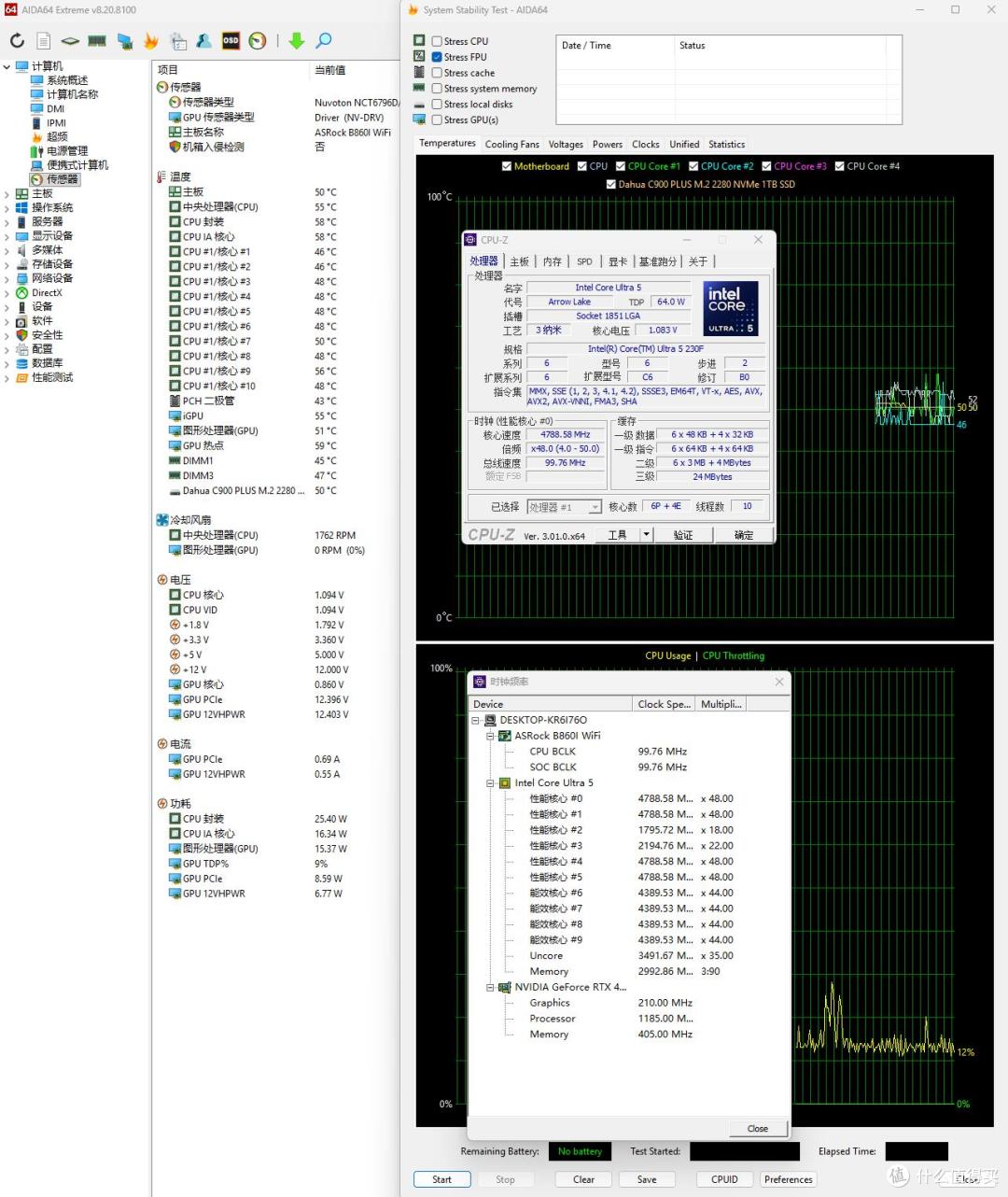1008x1197 pixels.
Task: Open the CPU-Z 内存 tab
Action: point(553,262)
